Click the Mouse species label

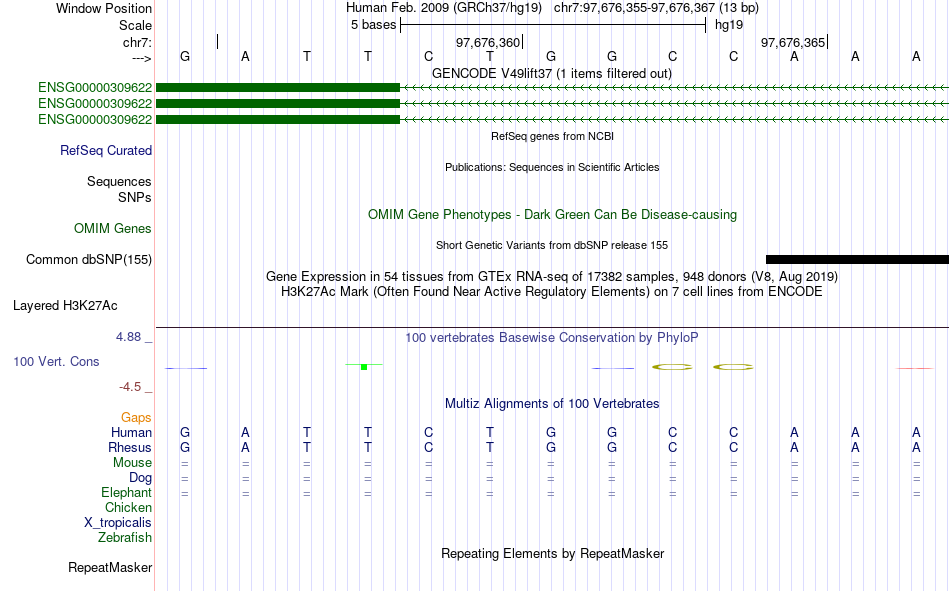tap(132, 462)
